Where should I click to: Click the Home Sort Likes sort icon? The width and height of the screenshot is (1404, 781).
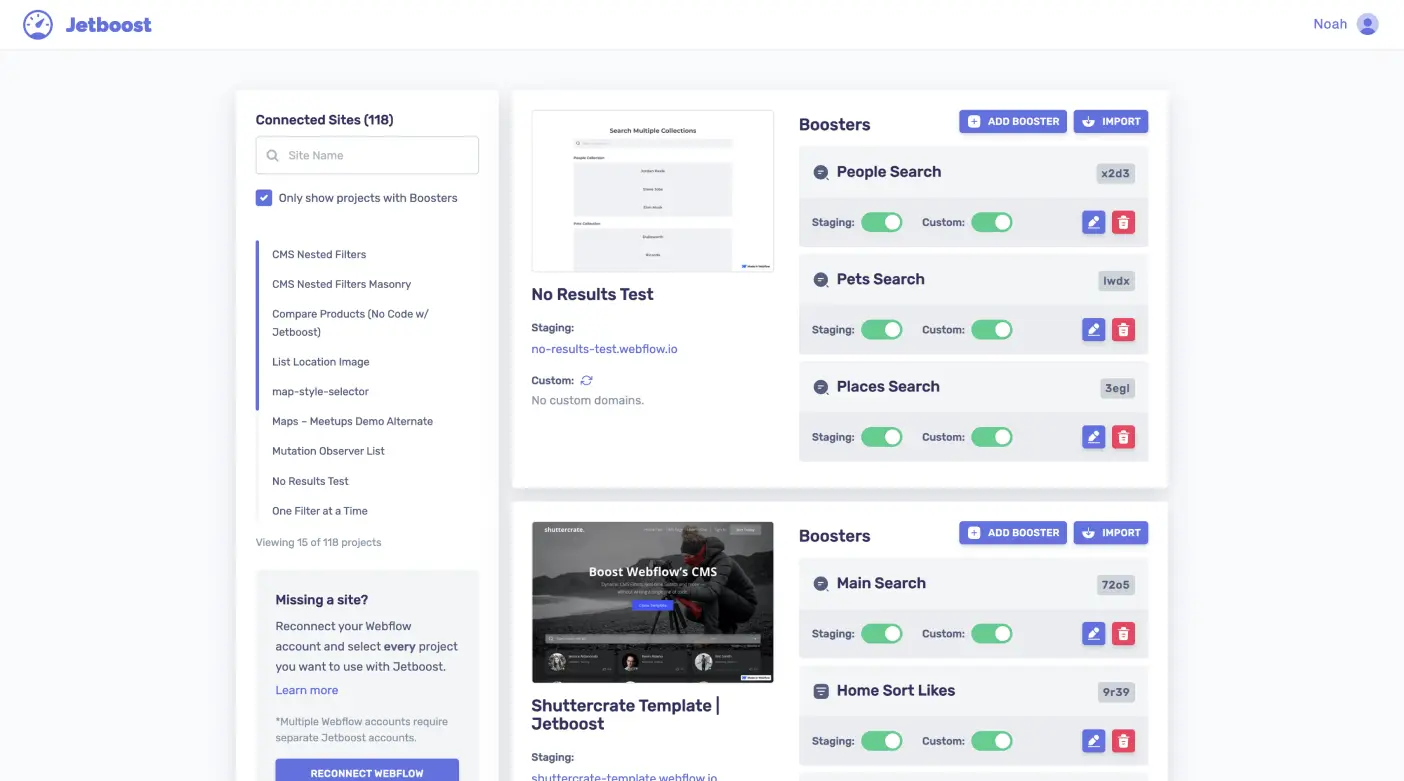821,691
